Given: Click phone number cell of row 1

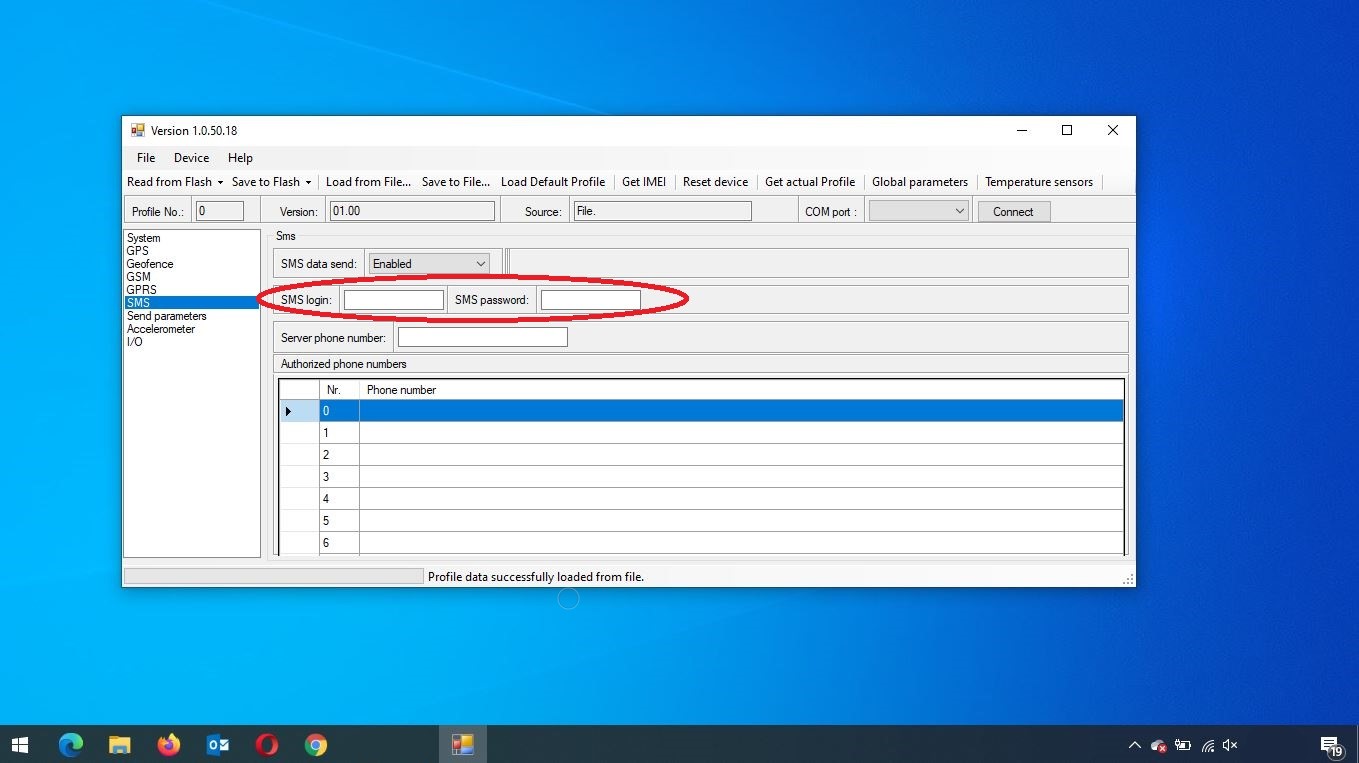Looking at the screenshot, I should (741, 433).
